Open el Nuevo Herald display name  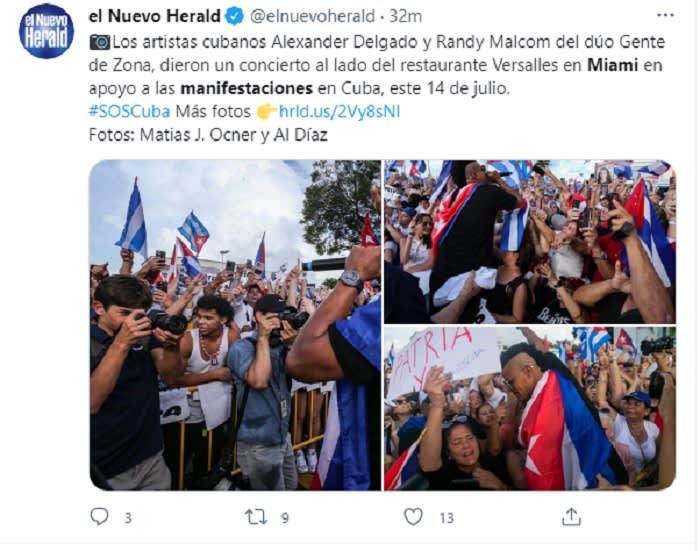(154, 16)
